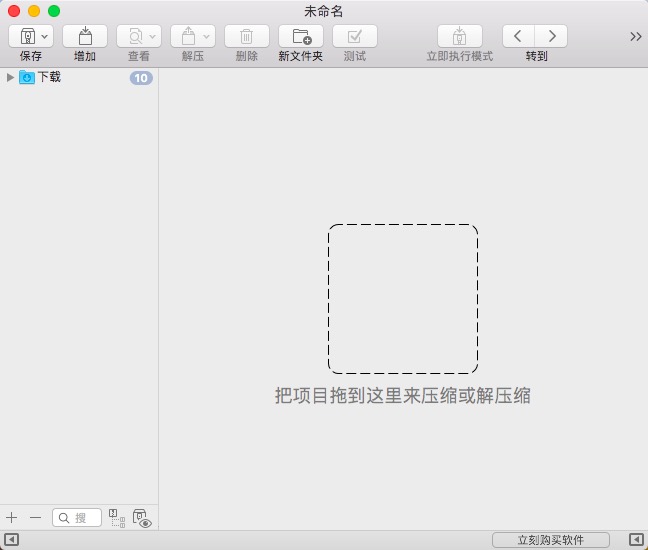Go back with the left arrow

(x=518, y=36)
